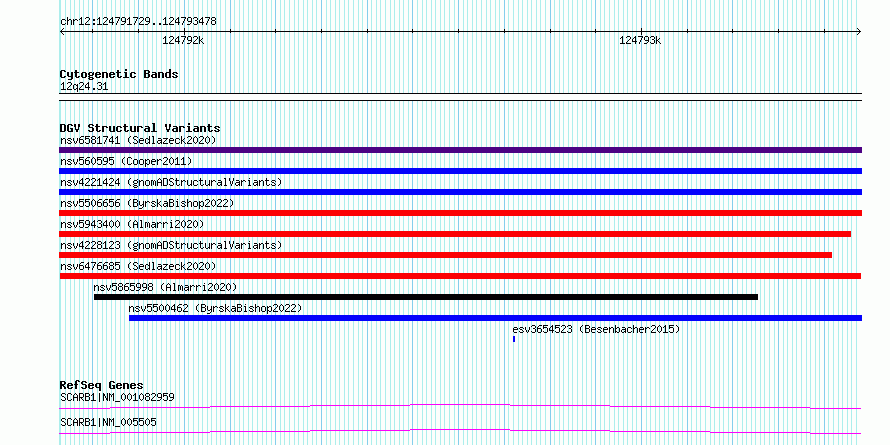The image size is (890, 445).
Task: Select the blue nsv4221424 variant bar
Action: 460,192
